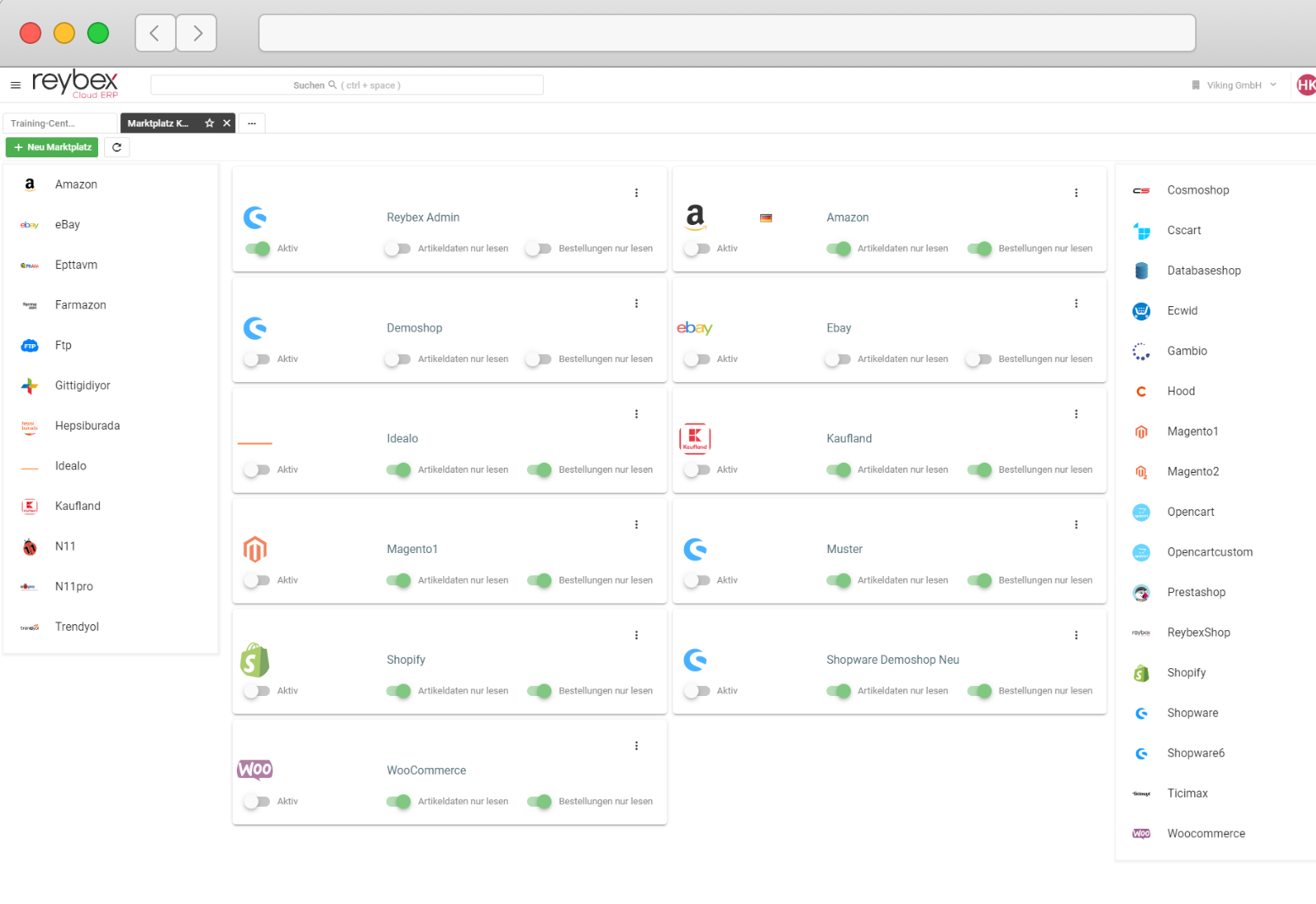Toggle Artikeldaten nur lesen for WooCommerce card
This screenshot has width=1316, height=904.
(398, 802)
